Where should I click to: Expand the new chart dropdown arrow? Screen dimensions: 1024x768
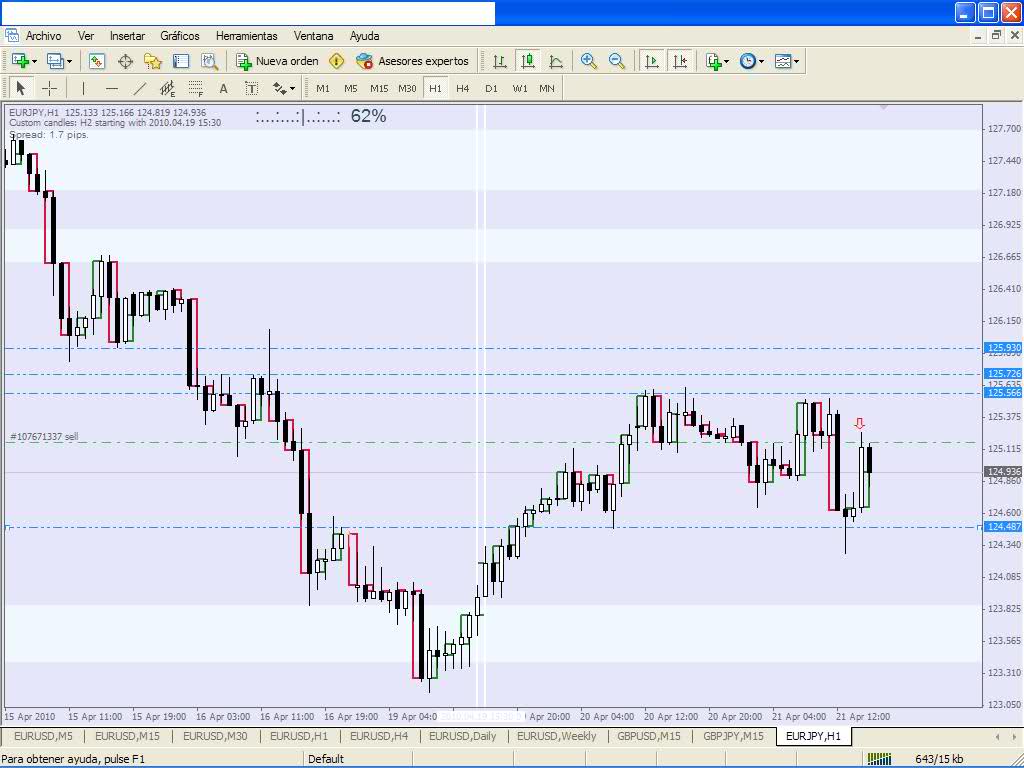point(34,61)
